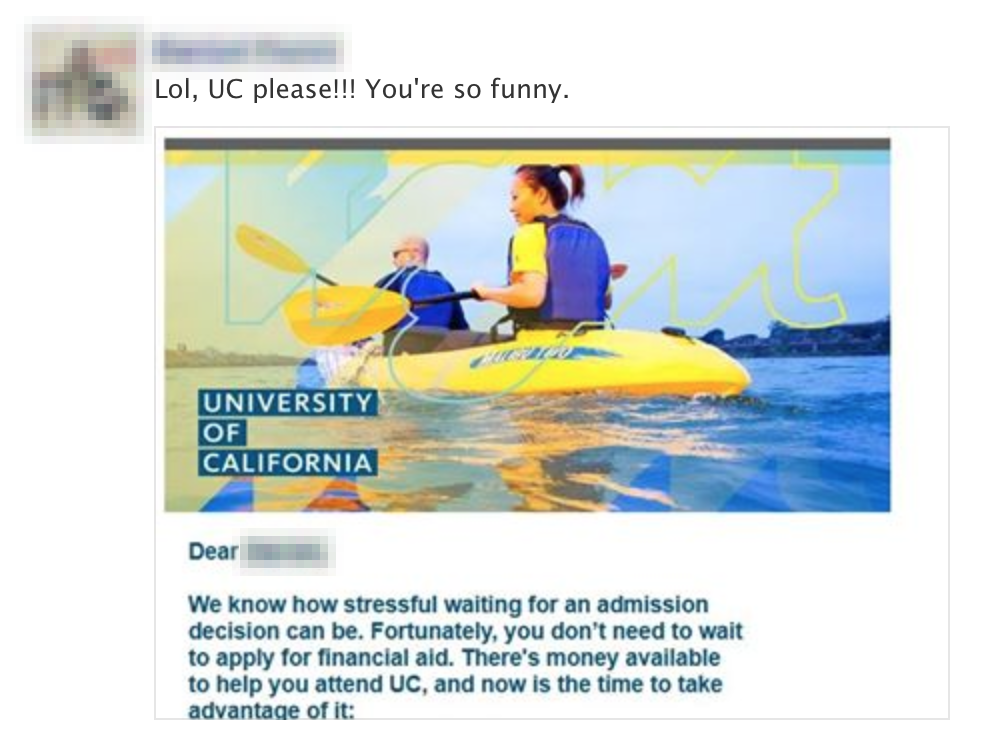990x748 pixels.
Task: Click the "decision can be. Fortunately" line
Action: point(465,632)
